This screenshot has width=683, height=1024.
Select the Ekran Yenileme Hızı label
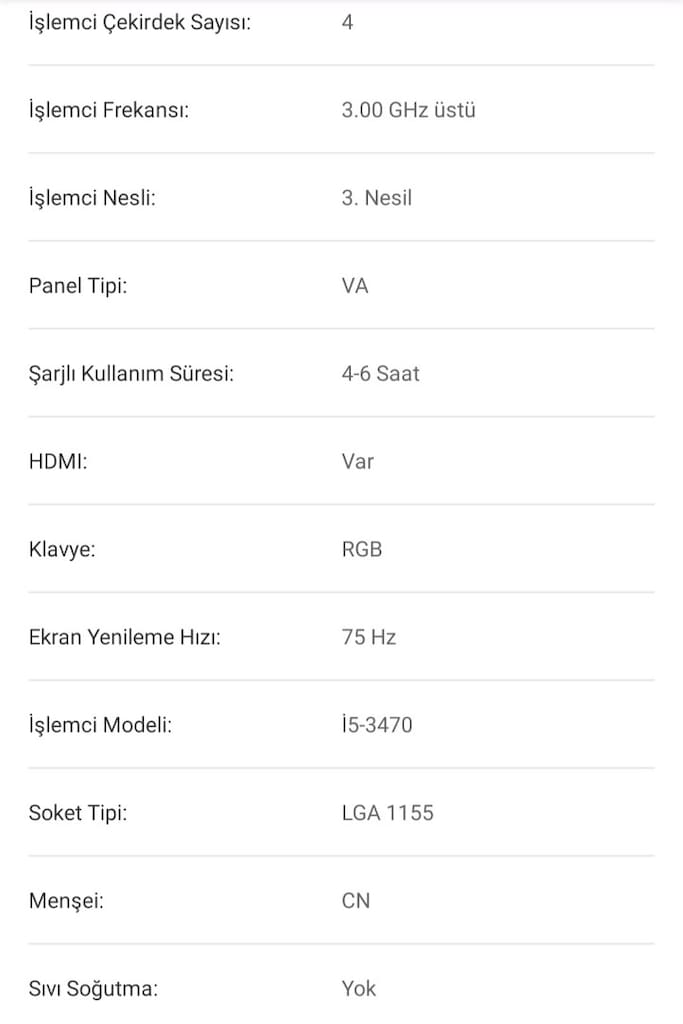pos(125,637)
